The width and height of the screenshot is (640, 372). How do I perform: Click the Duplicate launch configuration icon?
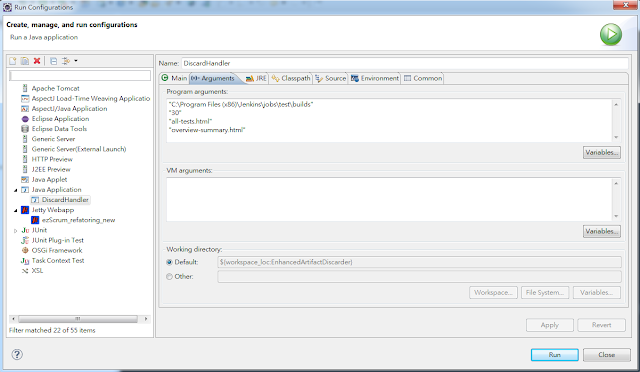pos(25,61)
